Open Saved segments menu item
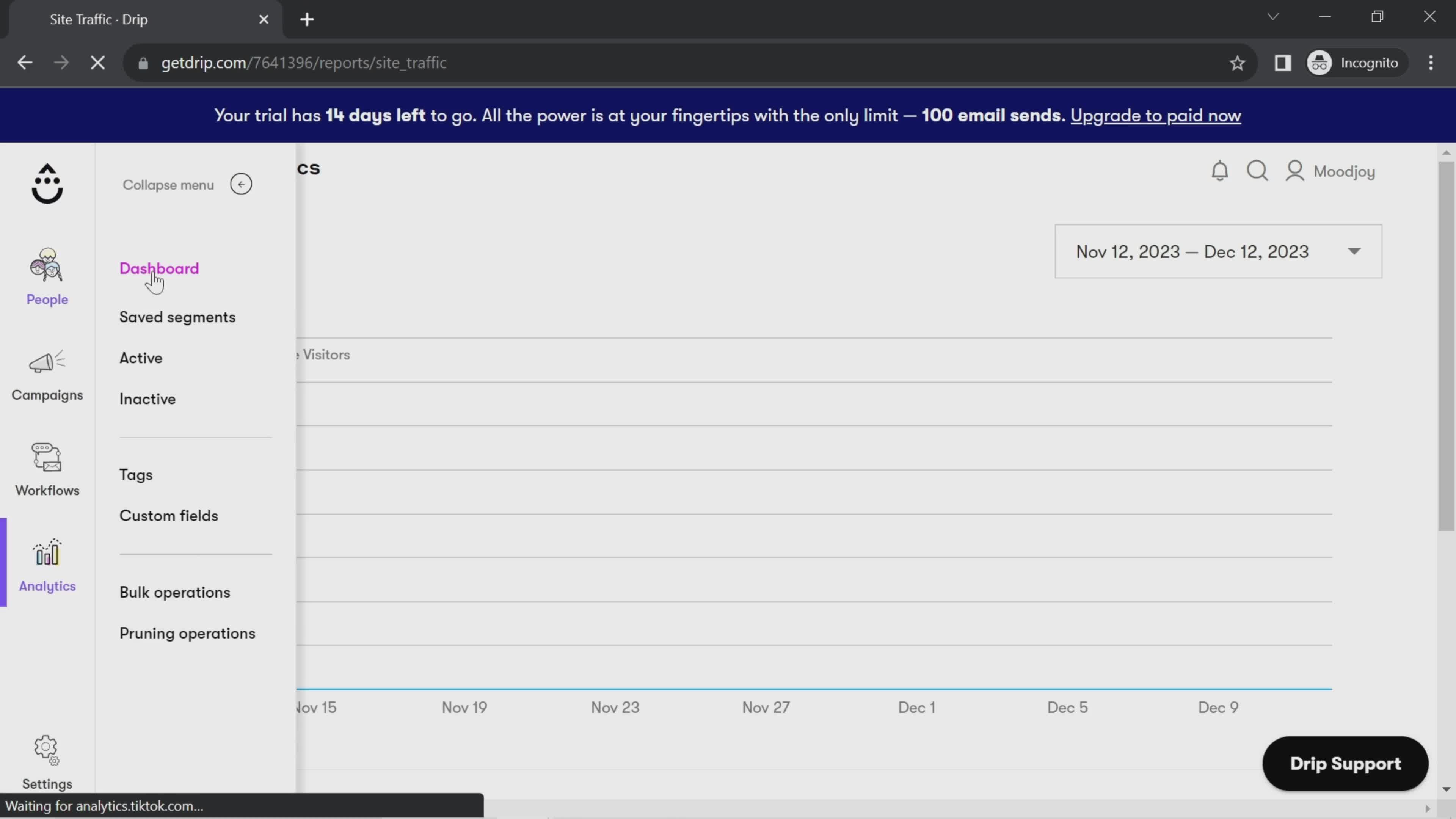The image size is (1456, 819). 177,317
